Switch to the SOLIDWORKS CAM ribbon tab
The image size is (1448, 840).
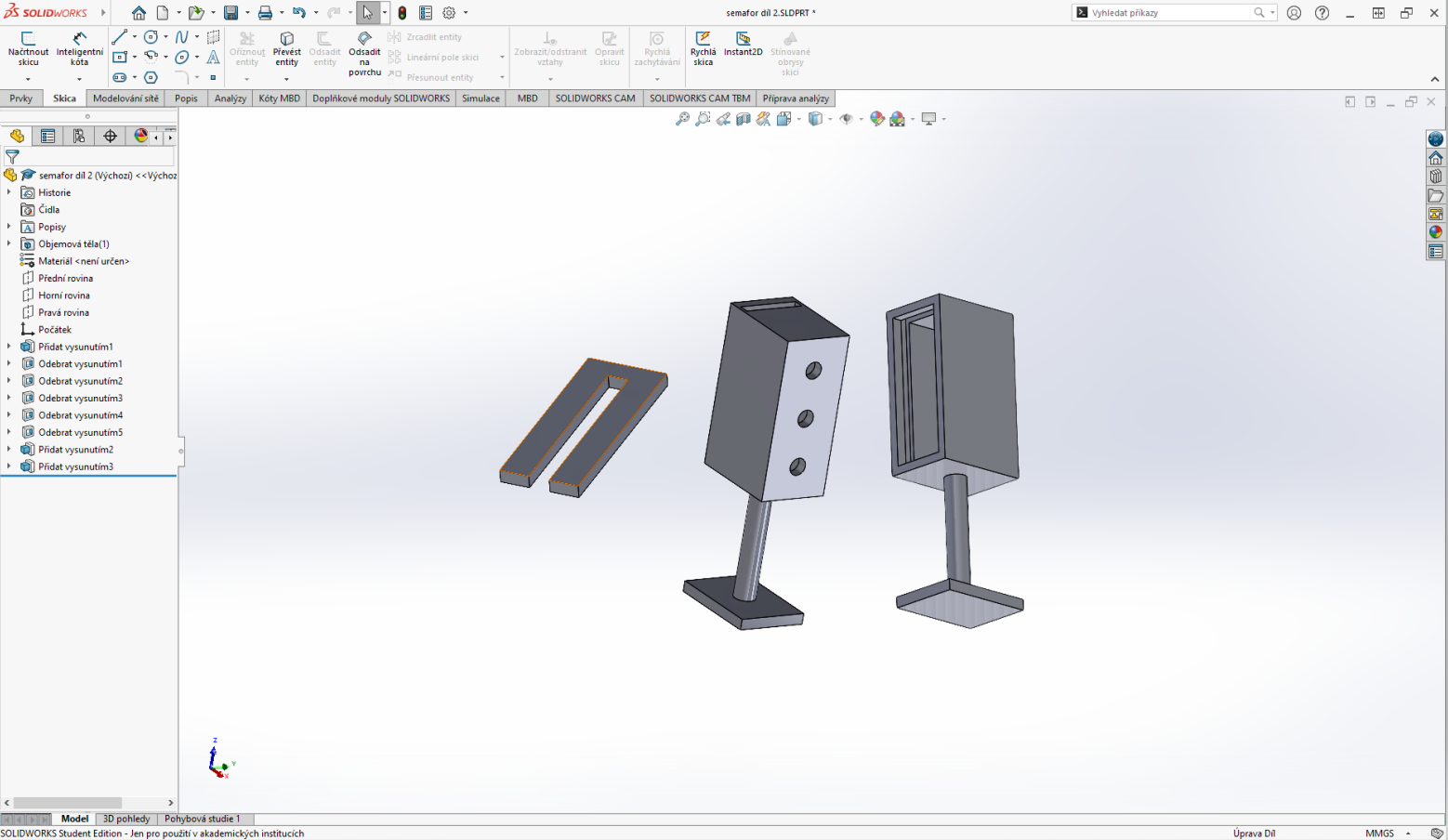595,98
